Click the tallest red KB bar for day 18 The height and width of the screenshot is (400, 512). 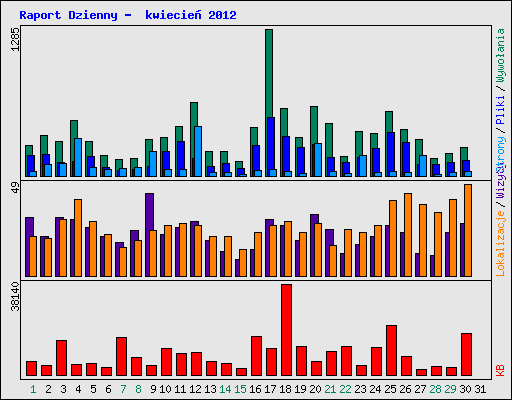[286, 330]
